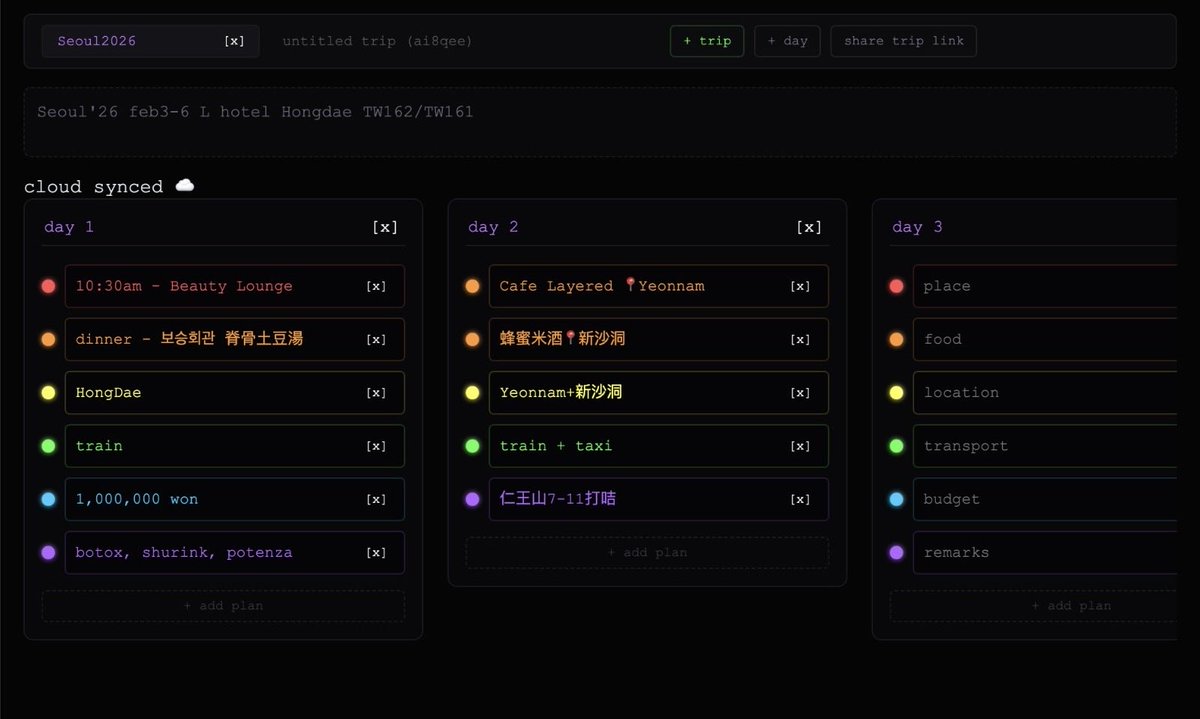
Task: Focus the day 3 remarks field
Action: point(1045,552)
